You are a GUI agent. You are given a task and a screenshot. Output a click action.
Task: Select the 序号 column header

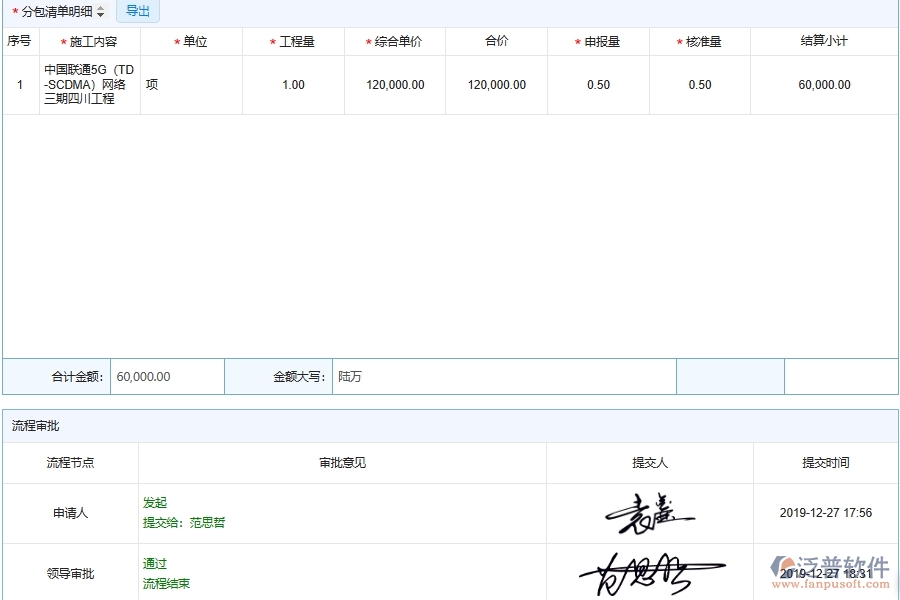point(20,41)
